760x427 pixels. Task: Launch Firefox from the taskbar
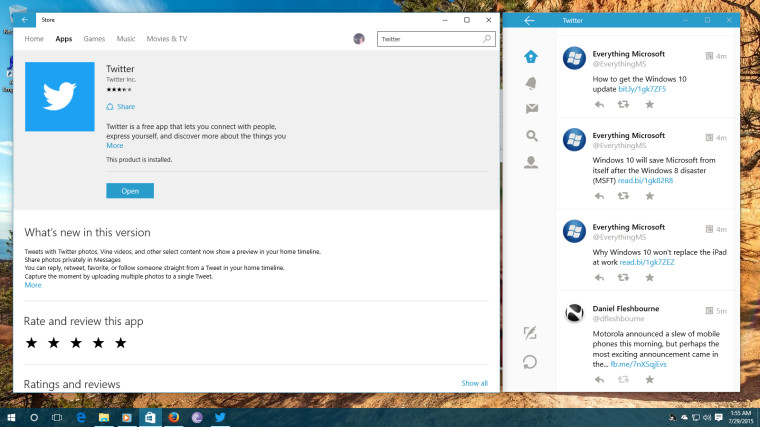pos(174,417)
